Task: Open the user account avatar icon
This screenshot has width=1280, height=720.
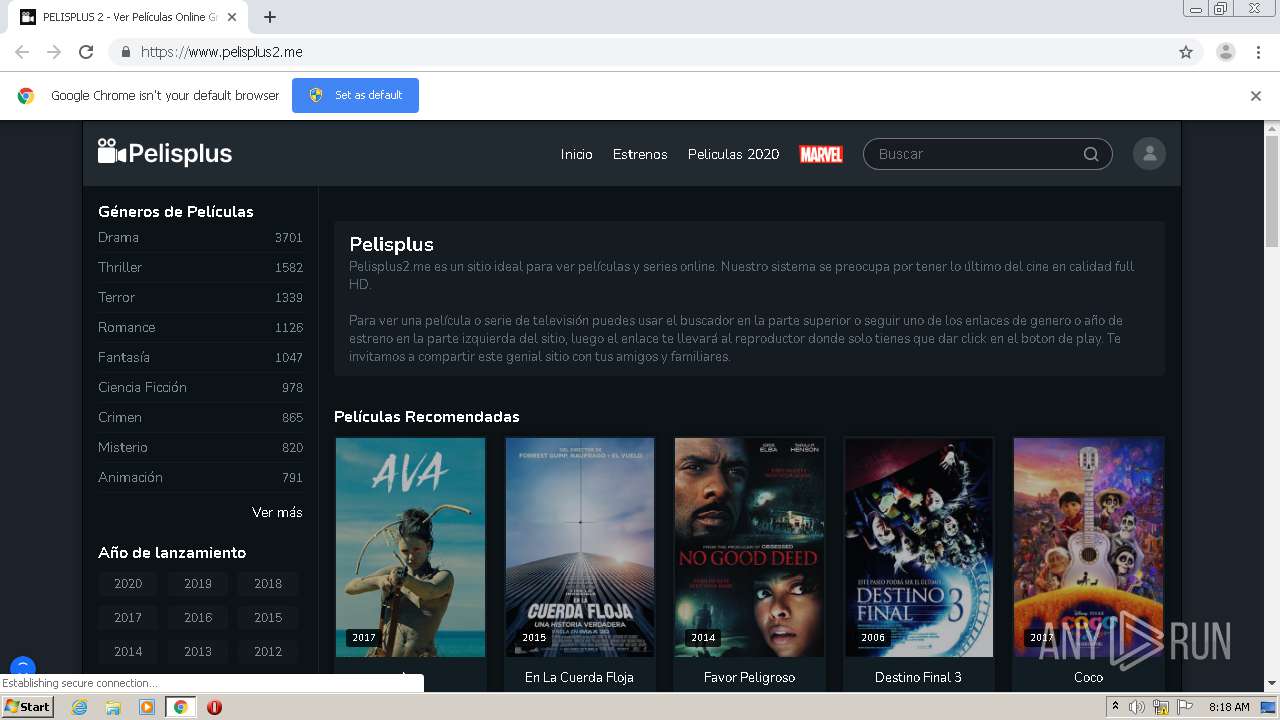Action: (x=1149, y=154)
